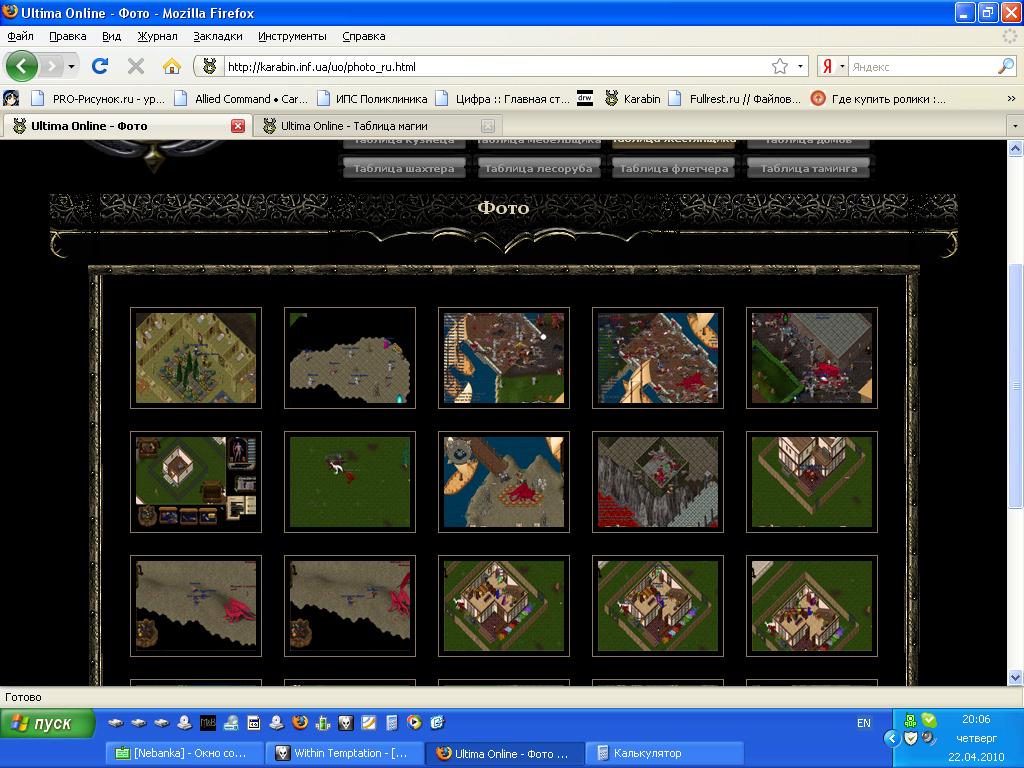The width and height of the screenshot is (1024, 768).
Task: Switch to the Калькулятор taskbar window
Action: coord(665,753)
